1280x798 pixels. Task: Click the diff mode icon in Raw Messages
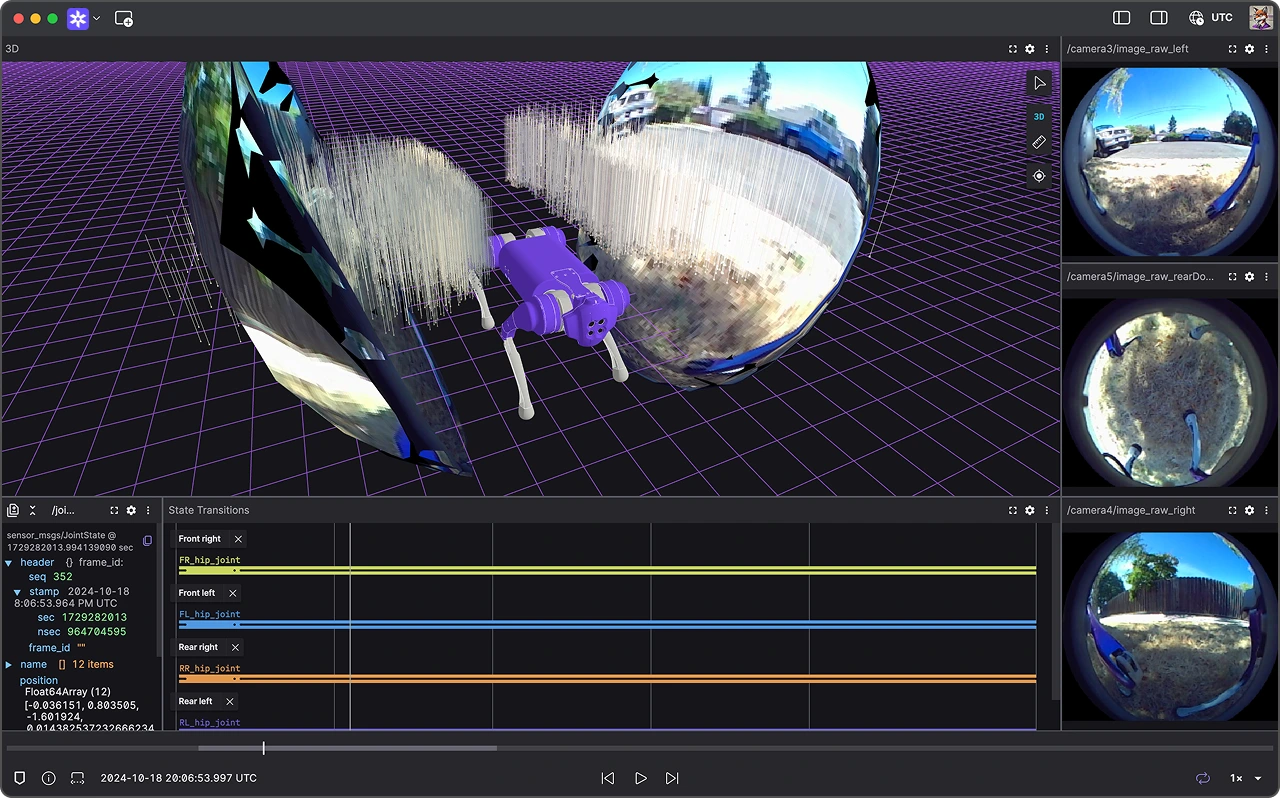coord(13,510)
